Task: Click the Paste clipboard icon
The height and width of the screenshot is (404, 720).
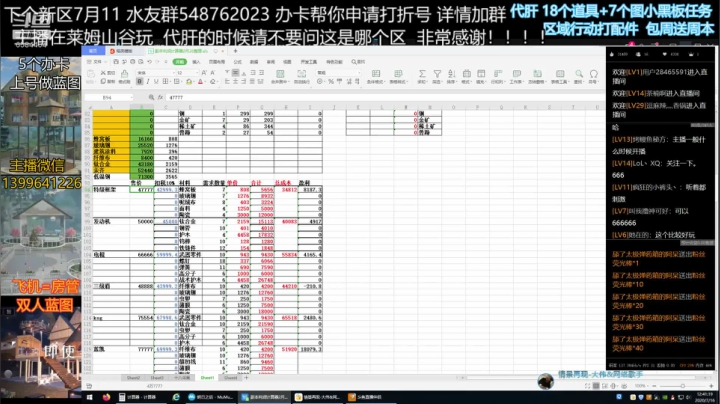Action: coord(91,74)
